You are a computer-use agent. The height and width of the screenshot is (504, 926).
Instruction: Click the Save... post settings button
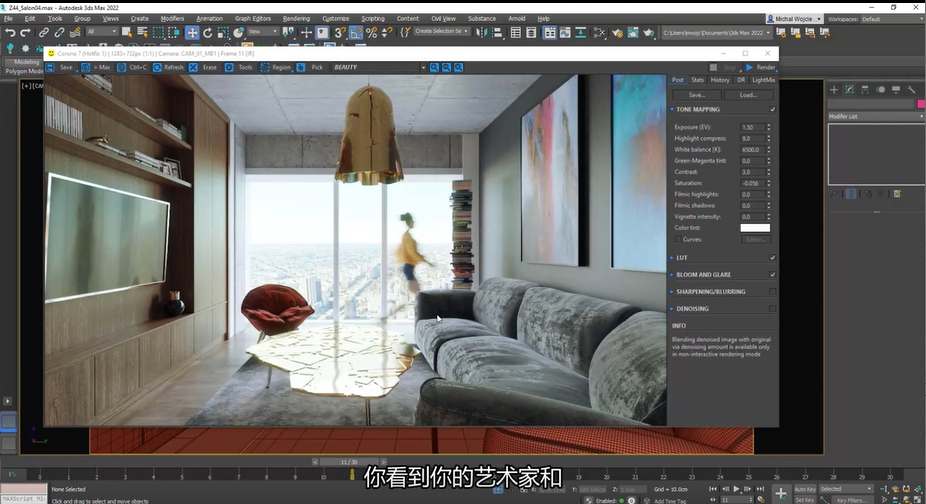pos(696,95)
